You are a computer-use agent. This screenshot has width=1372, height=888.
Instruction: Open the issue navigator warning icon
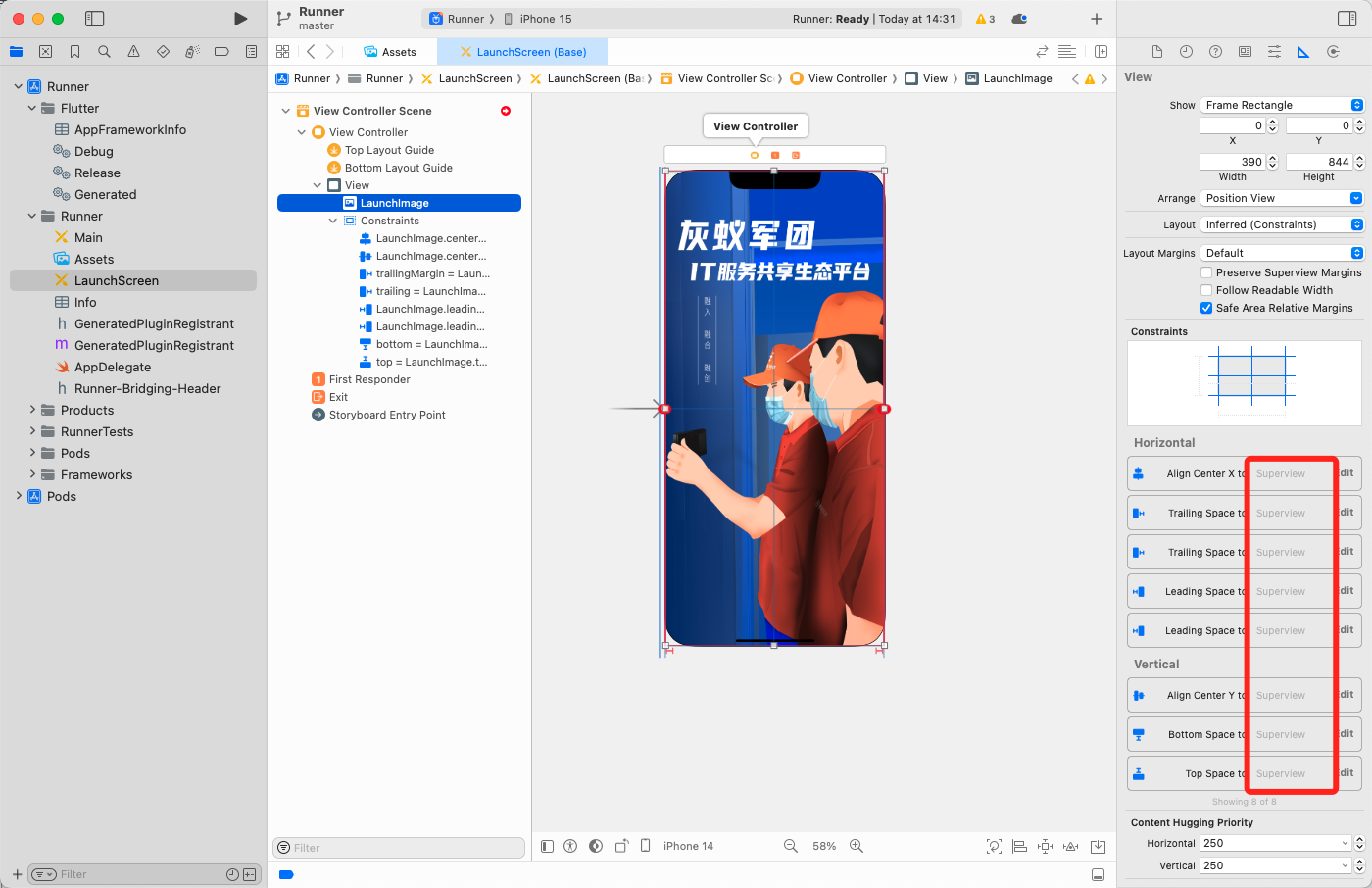click(133, 52)
